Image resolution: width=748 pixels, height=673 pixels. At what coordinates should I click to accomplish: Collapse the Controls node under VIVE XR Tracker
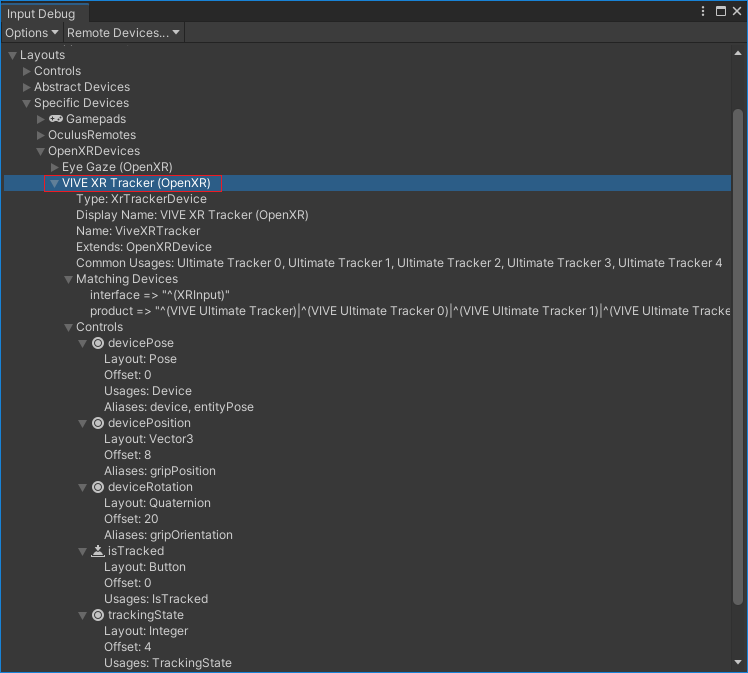click(x=69, y=327)
